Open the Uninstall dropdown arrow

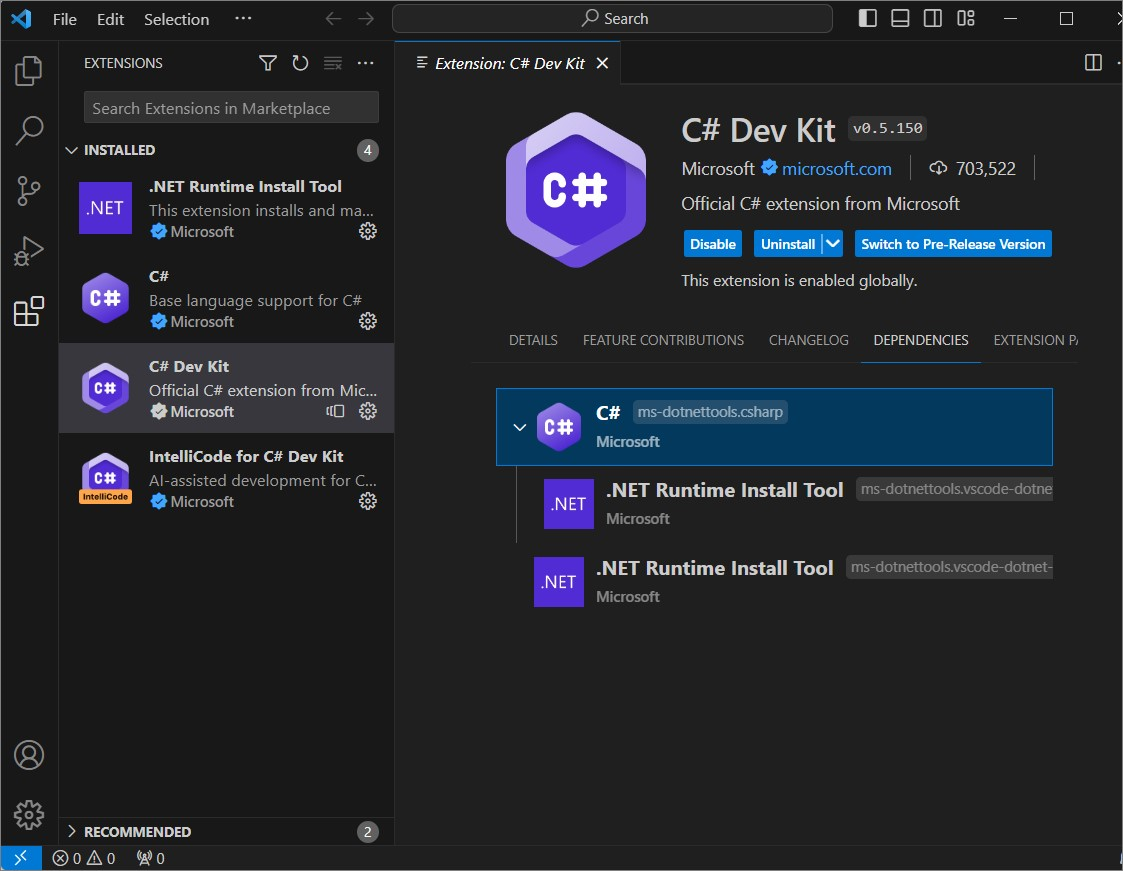click(832, 244)
